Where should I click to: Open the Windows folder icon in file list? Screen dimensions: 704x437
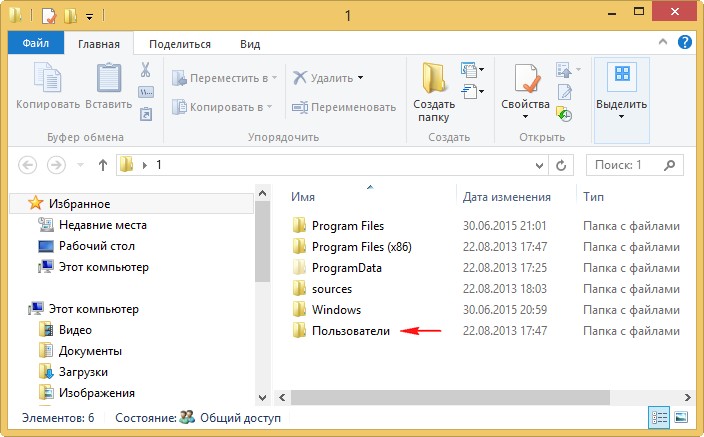tap(299, 310)
